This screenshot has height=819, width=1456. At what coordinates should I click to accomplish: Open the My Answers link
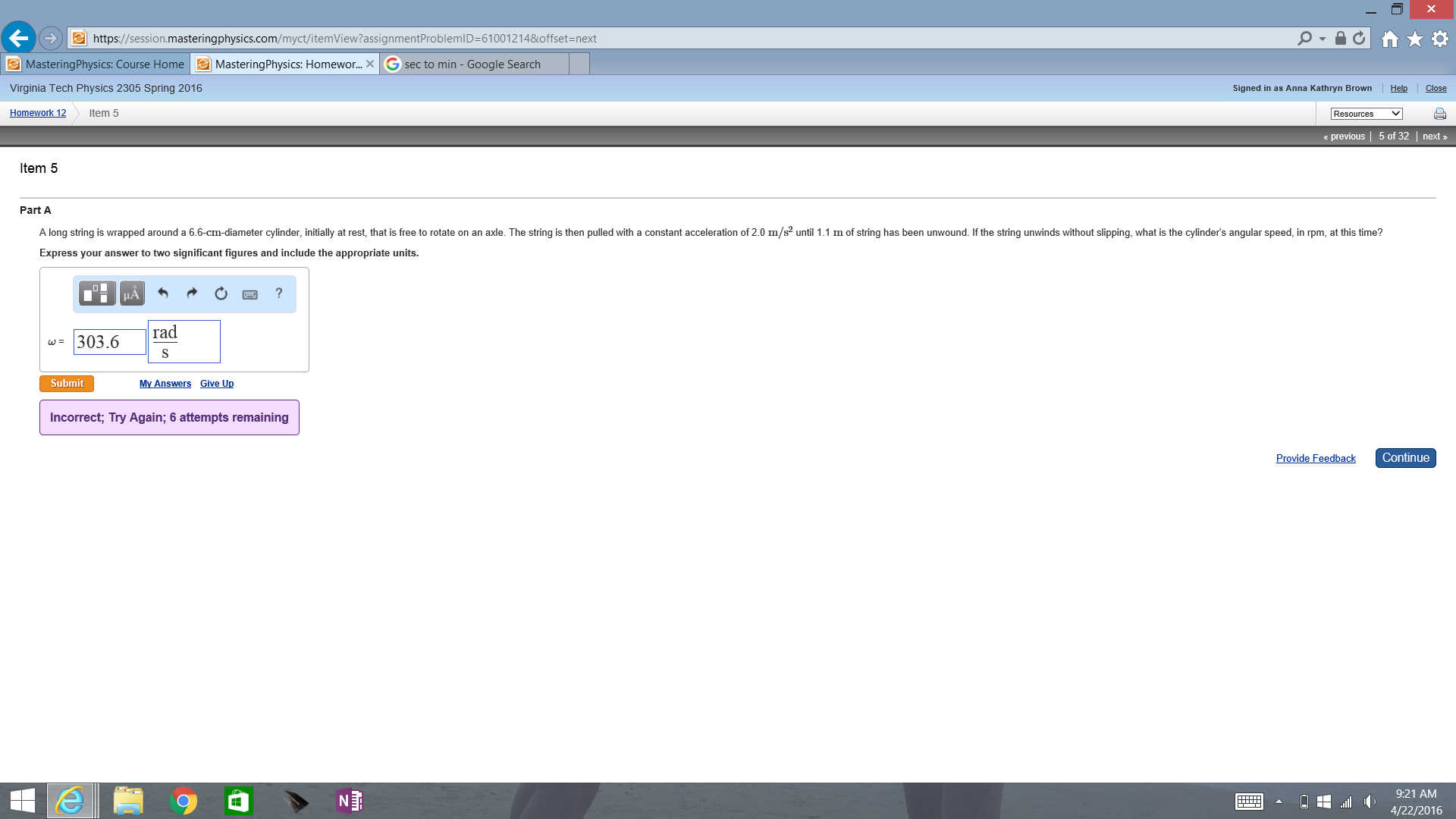[x=165, y=384]
